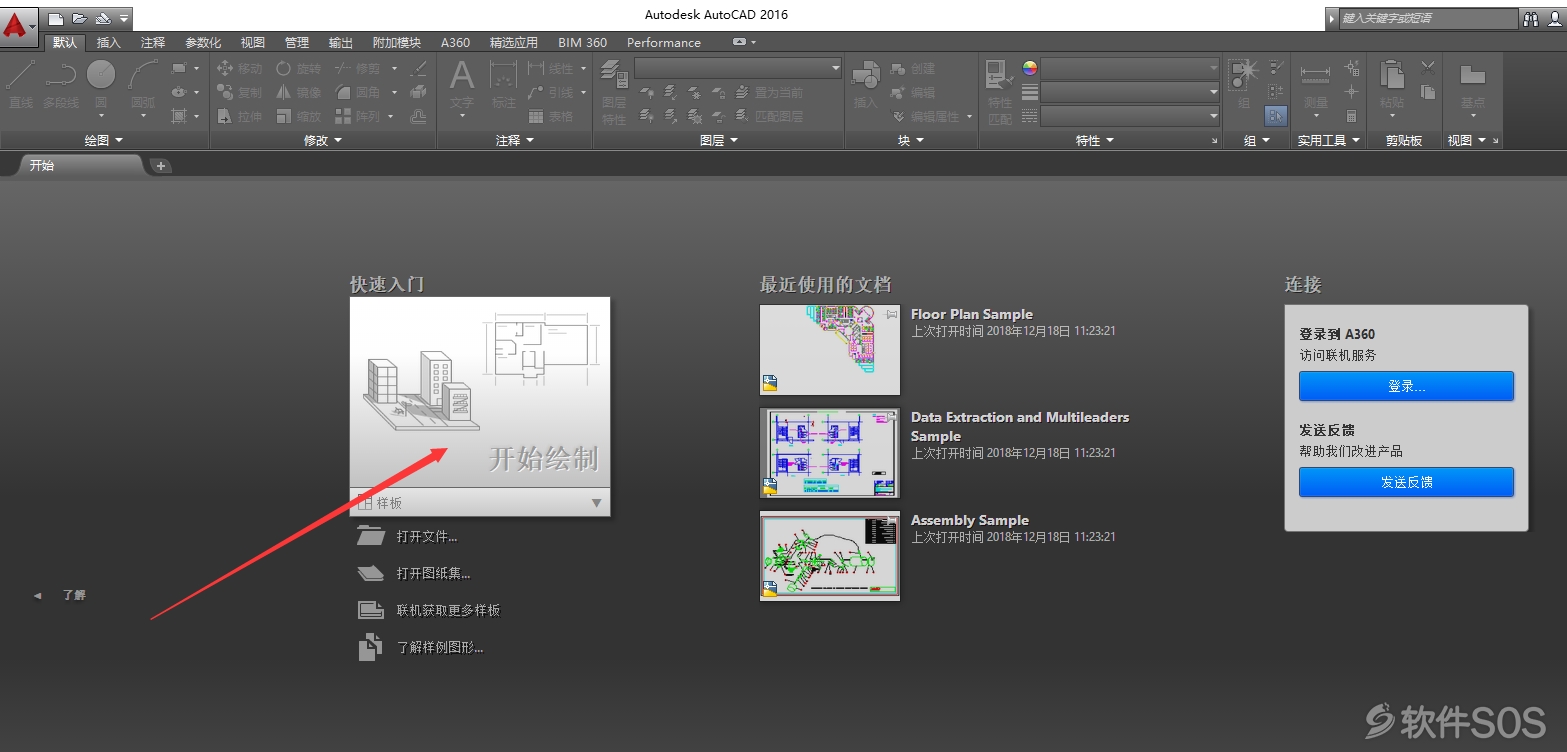Expand quick access toolbar customization arrow
Screen dimensions: 1567x752
point(123,18)
